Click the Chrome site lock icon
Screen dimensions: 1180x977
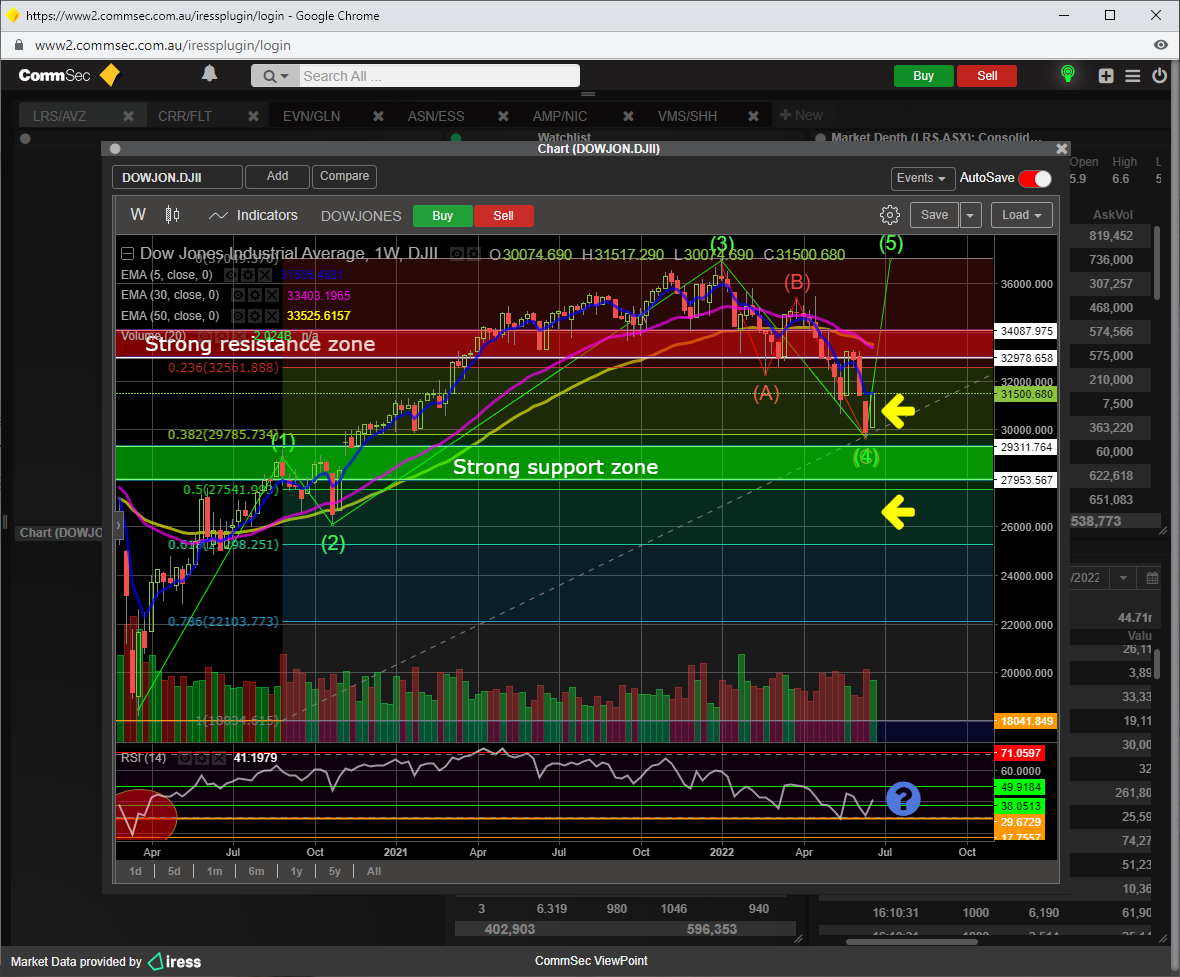pos(19,45)
